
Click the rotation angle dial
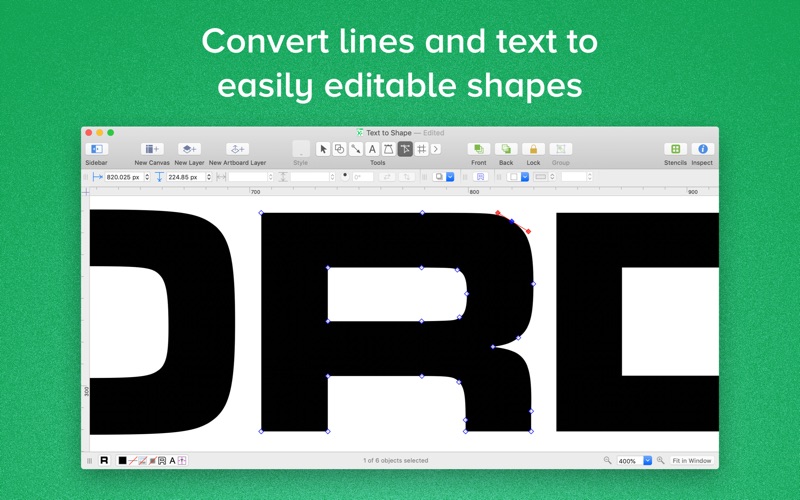(345, 177)
